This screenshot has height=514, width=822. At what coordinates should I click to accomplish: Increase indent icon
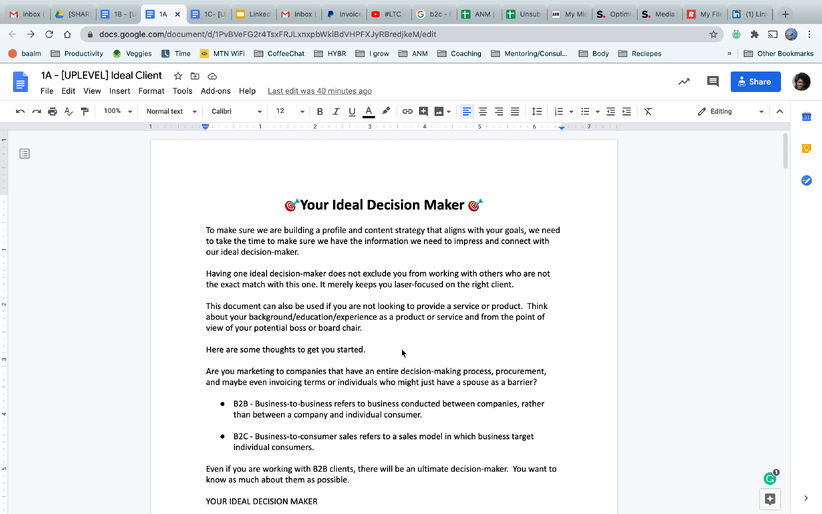click(x=626, y=111)
